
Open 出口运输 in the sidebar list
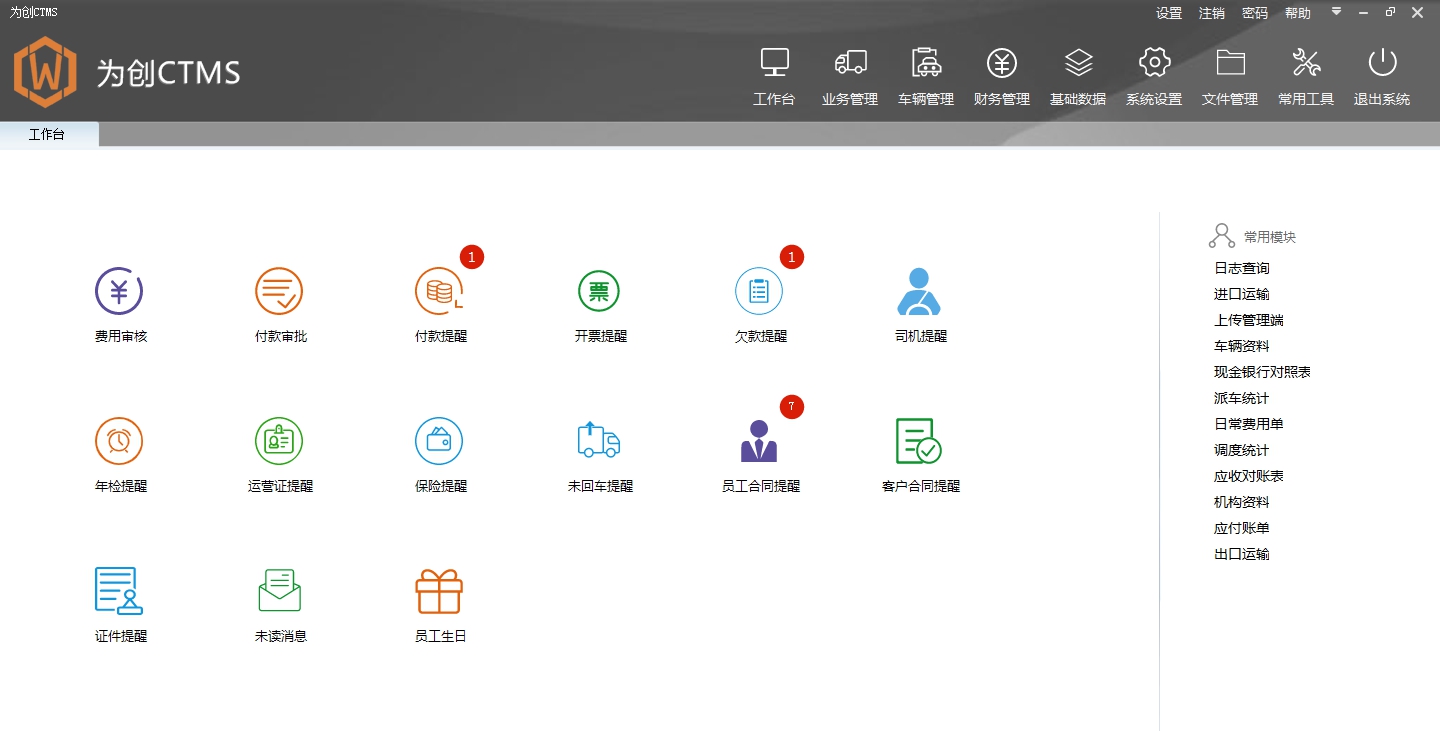coord(1241,553)
